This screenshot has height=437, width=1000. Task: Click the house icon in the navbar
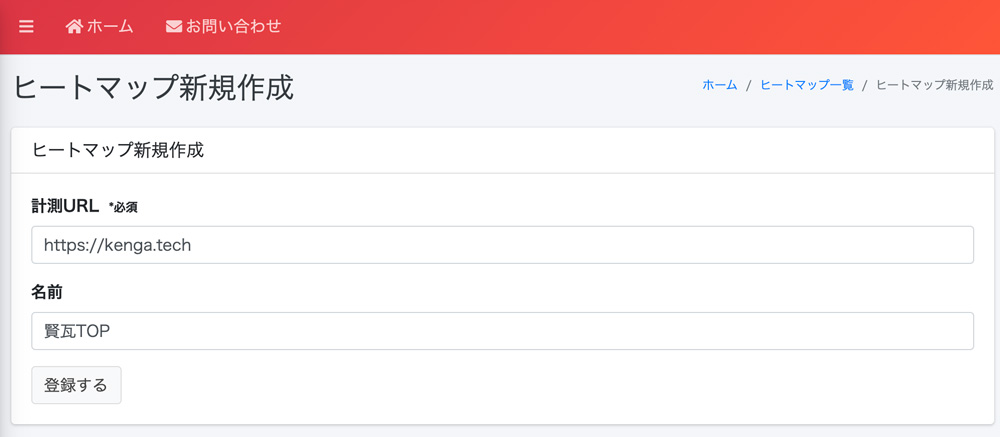point(74,26)
